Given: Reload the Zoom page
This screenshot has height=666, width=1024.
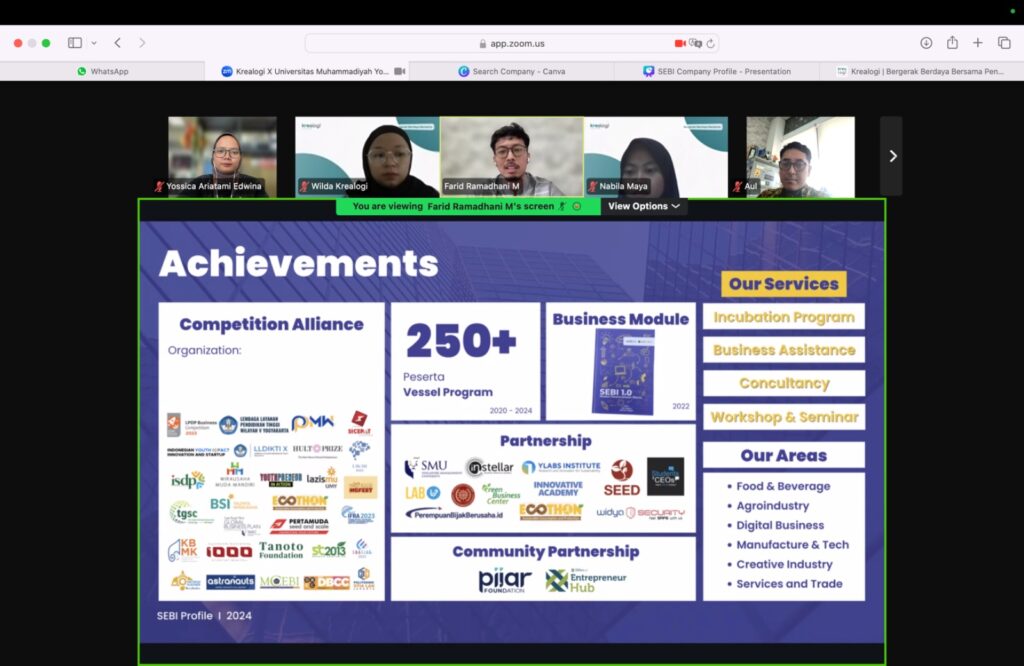Looking at the screenshot, I should tap(711, 44).
